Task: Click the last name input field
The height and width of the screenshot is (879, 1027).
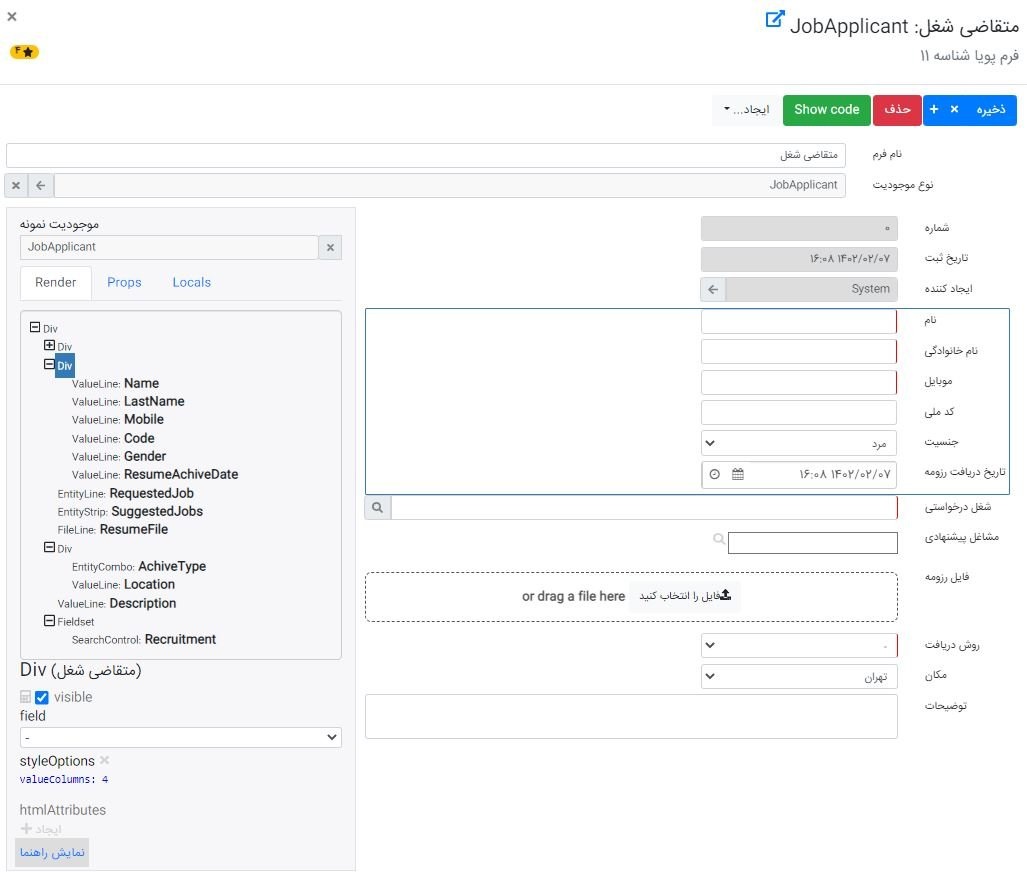Action: pyautogui.click(x=798, y=352)
